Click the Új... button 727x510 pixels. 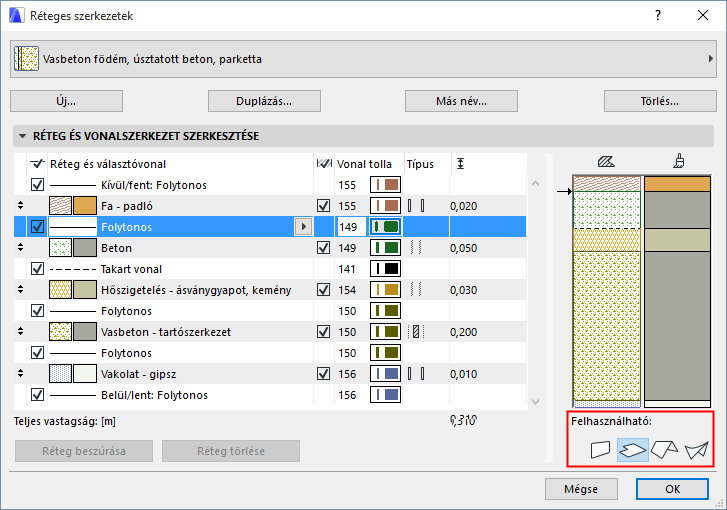click(x=66, y=101)
